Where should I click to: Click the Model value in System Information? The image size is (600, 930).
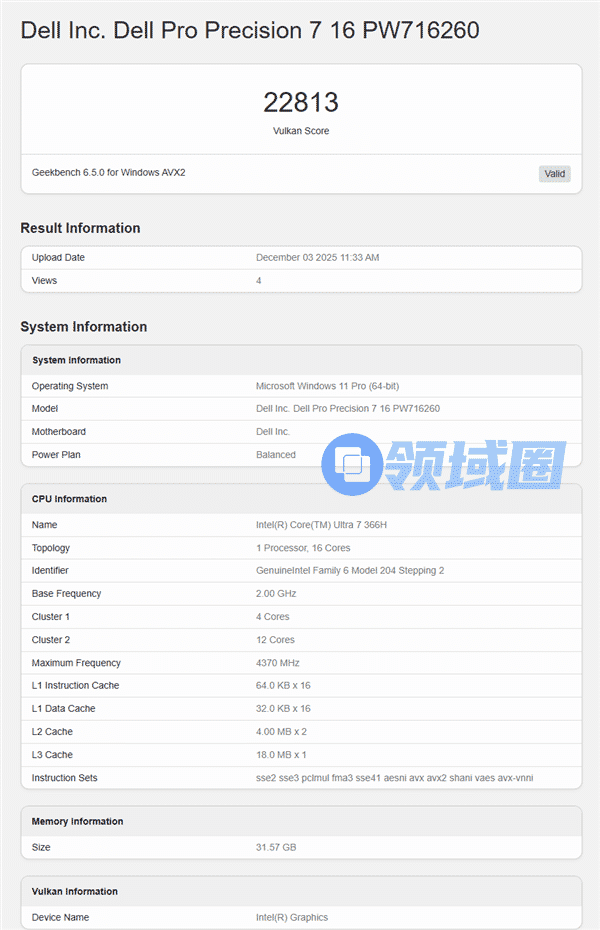(347, 409)
